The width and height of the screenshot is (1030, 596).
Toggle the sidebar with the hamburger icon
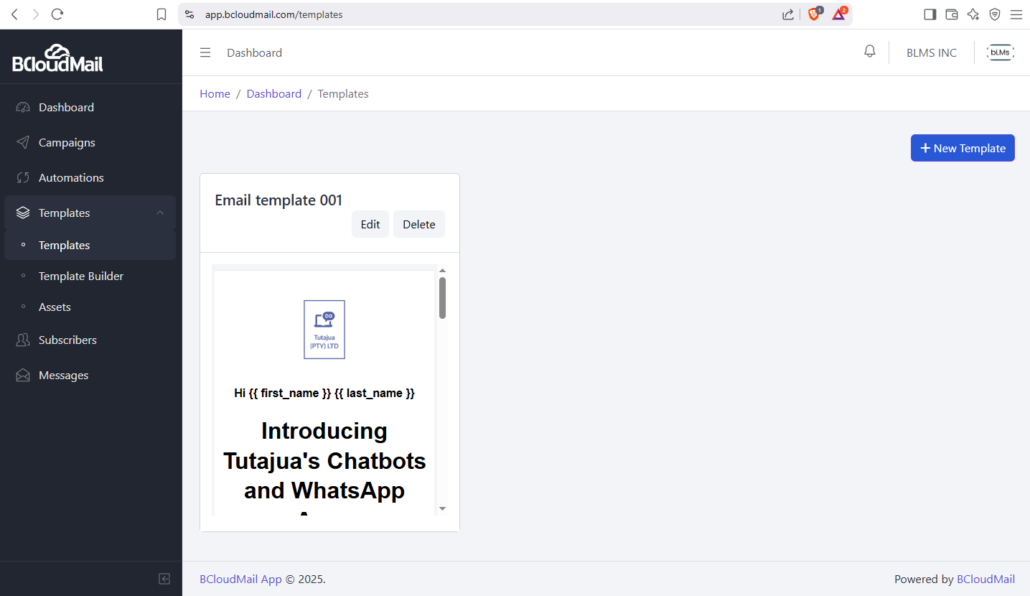point(205,53)
